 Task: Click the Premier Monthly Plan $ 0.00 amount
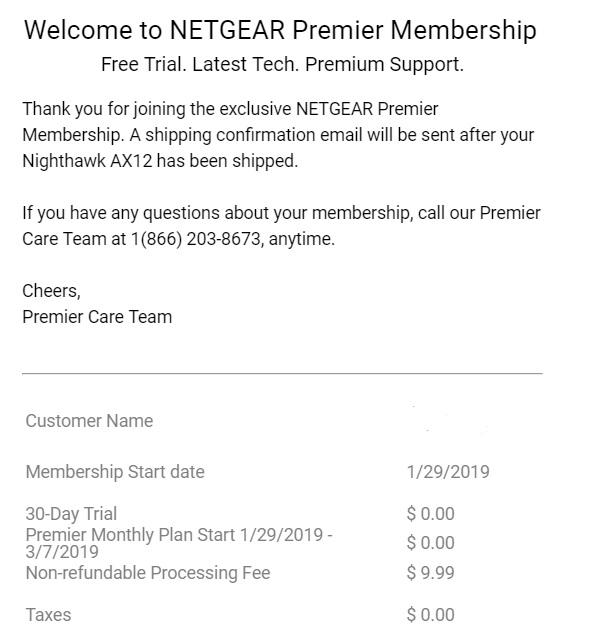point(430,543)
